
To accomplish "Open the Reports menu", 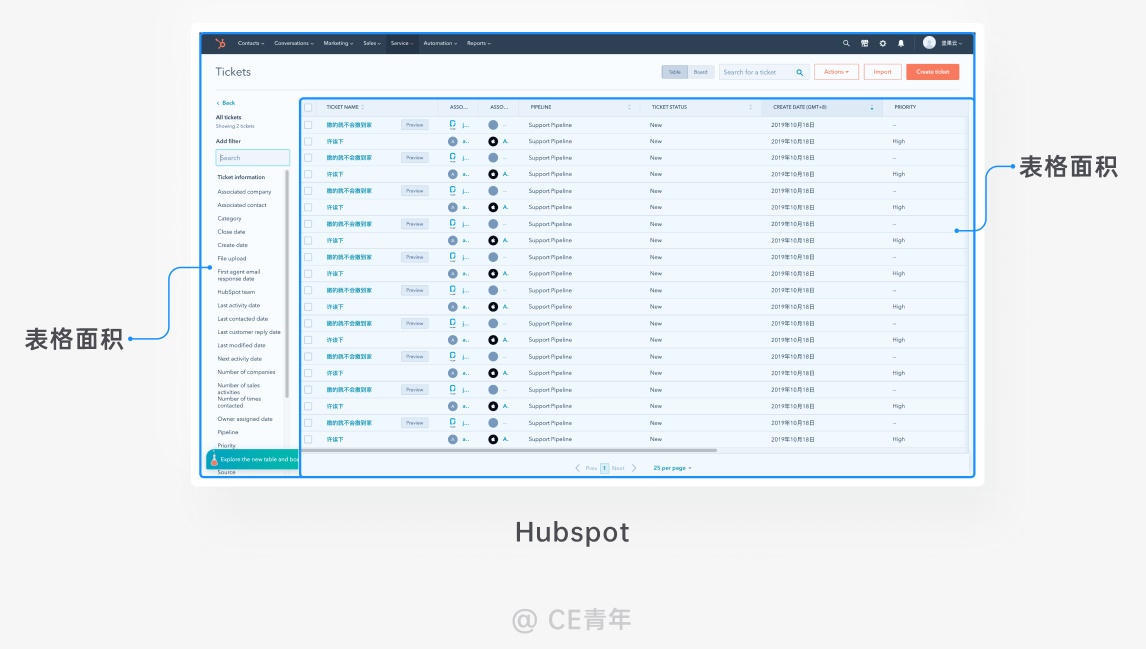I will pyautogui.click(x=479, y=43).
